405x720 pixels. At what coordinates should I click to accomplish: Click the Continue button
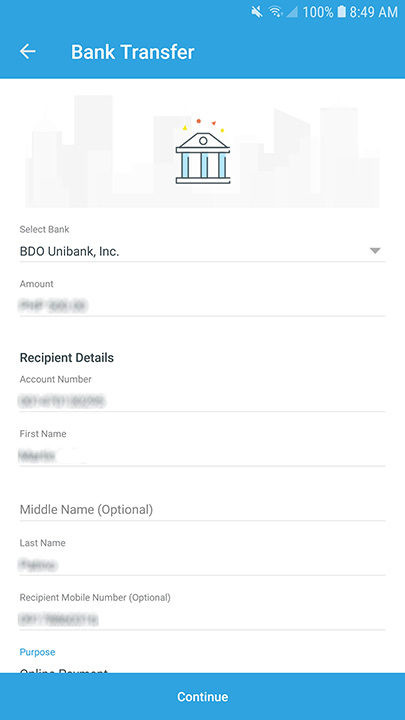click(202, 697)
